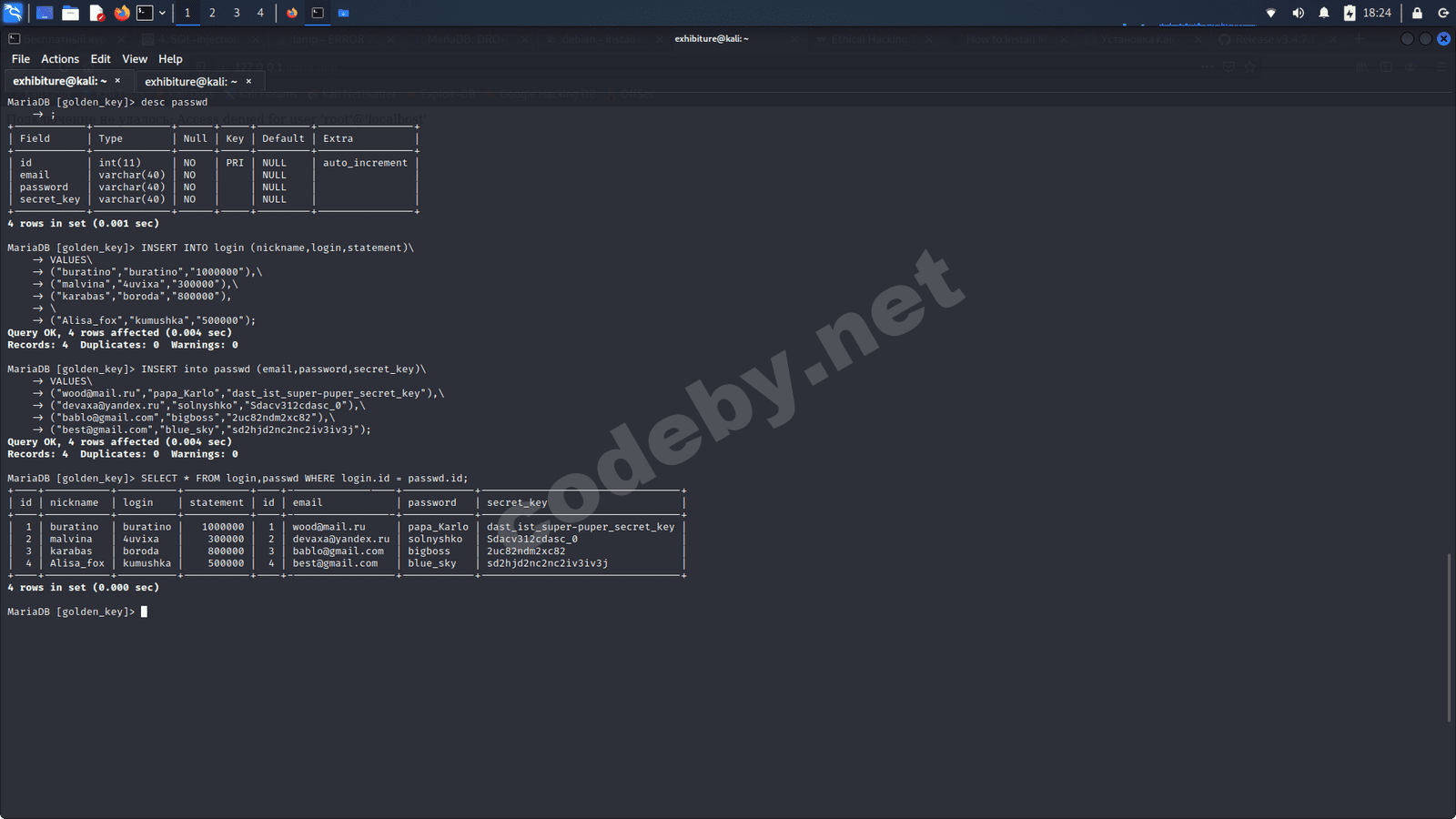The image size is (1456, 819).
Task: Focus the running Firefox window in taskbar
Action: tap(292, 13)
